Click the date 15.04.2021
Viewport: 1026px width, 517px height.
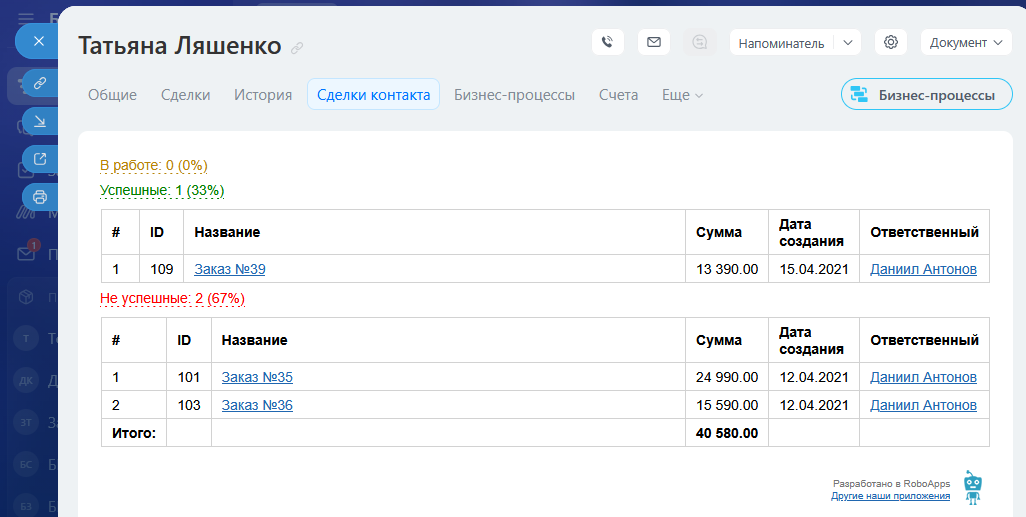[x=814, y=269]
